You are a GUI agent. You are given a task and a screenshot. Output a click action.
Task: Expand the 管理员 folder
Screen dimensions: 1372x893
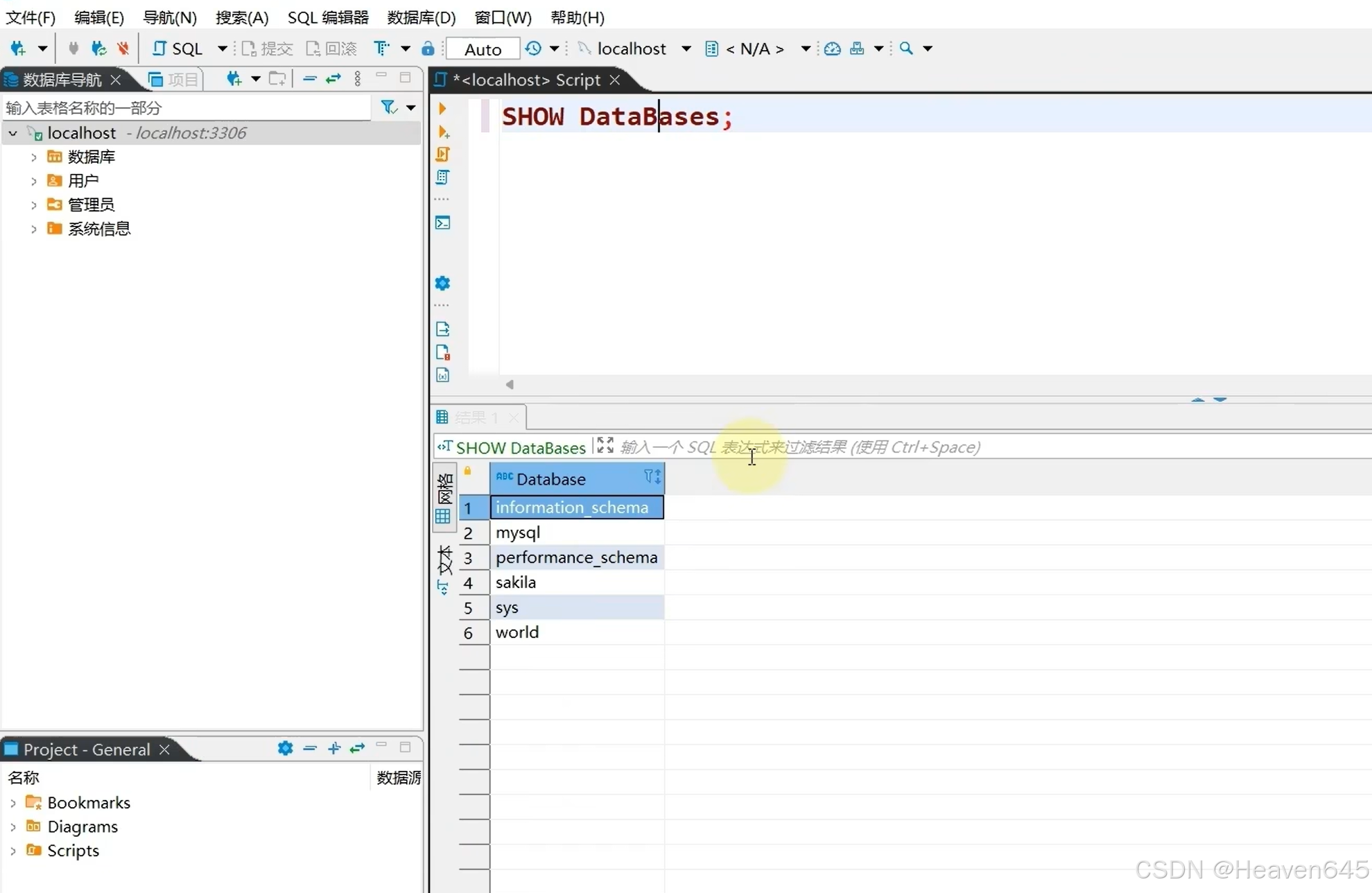coord(33,205)
